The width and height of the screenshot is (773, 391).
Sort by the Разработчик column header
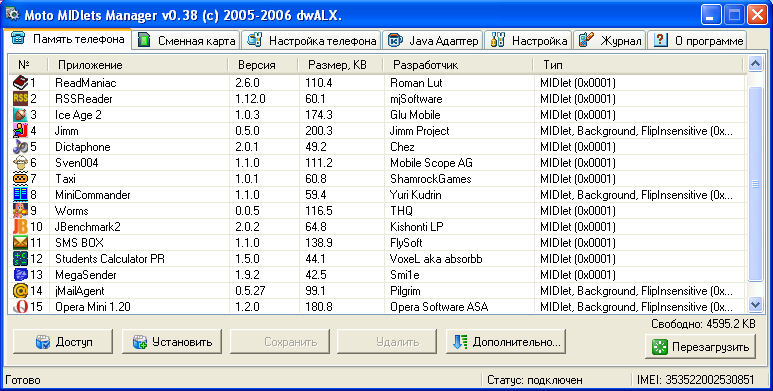tap(459, 65)
